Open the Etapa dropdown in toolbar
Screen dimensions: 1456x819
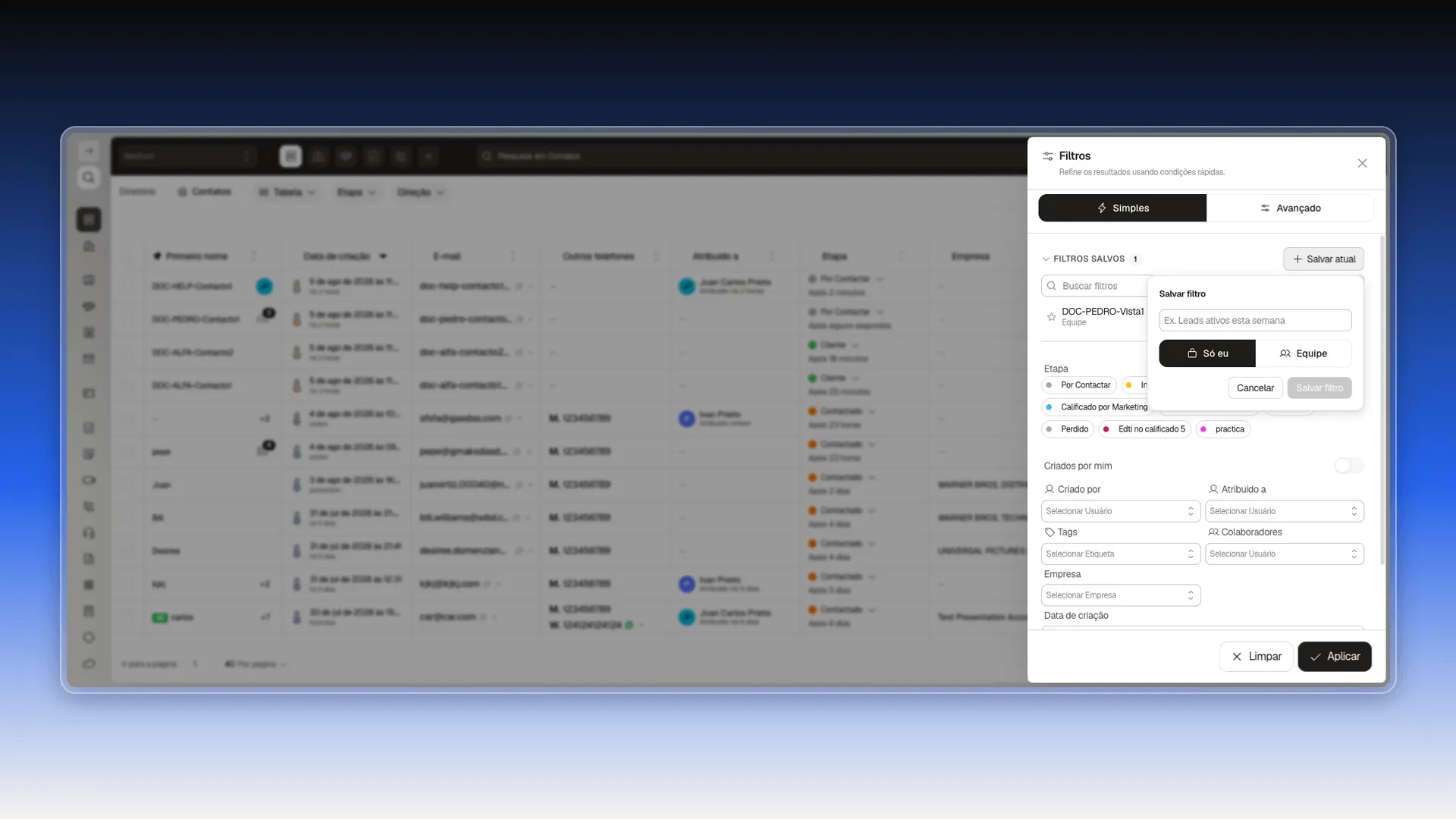click(356, 193)
